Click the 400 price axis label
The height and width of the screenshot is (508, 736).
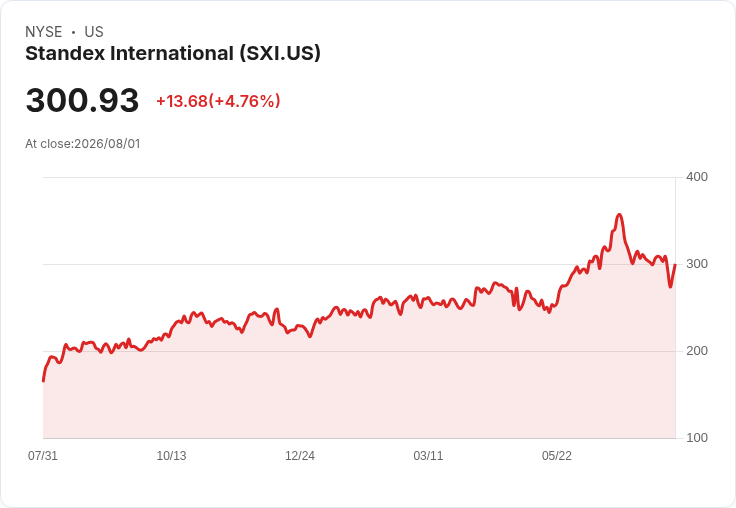coord(697,177)
